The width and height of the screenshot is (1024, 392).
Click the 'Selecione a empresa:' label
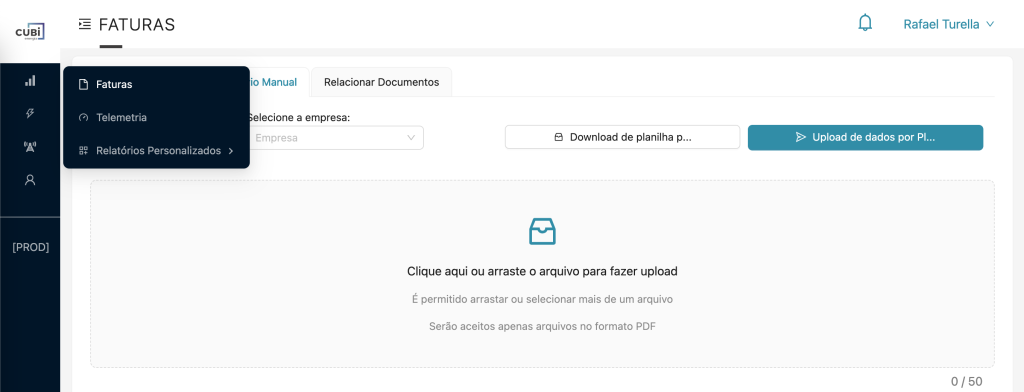click(x=298, y=118)
